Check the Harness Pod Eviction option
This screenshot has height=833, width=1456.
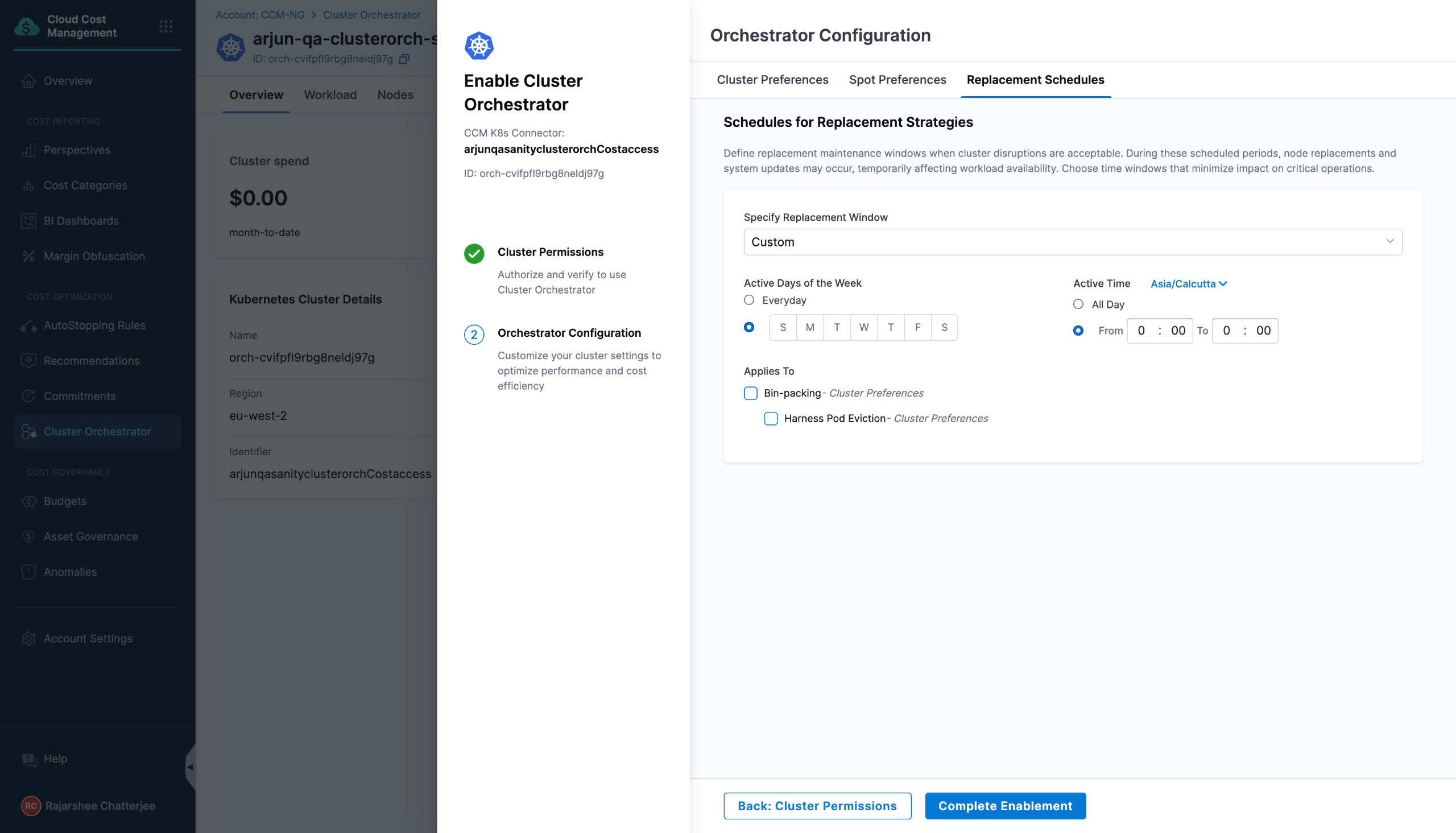770,418
